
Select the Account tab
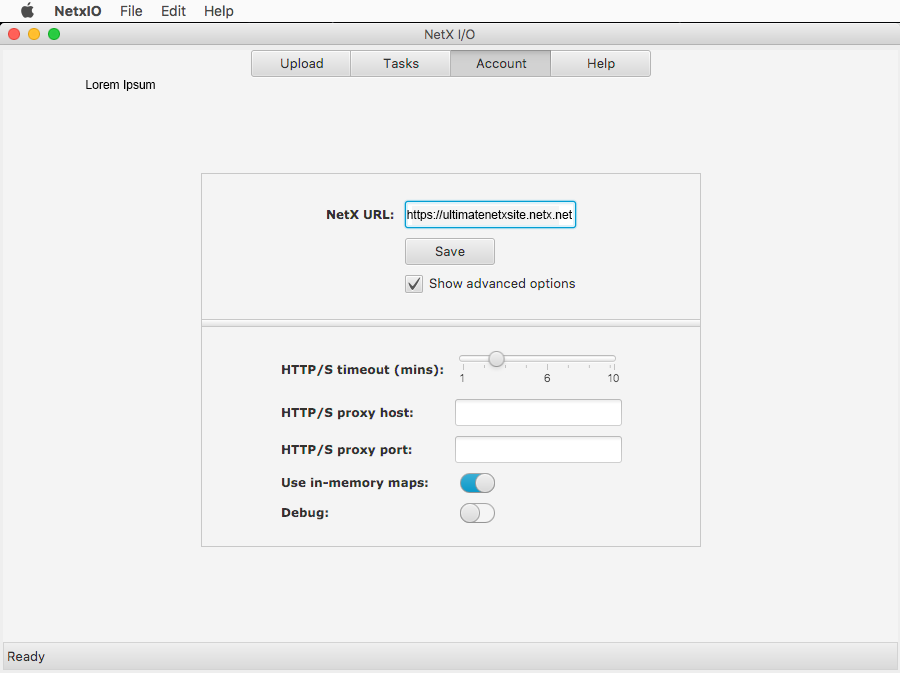click(x=500, y=63)
